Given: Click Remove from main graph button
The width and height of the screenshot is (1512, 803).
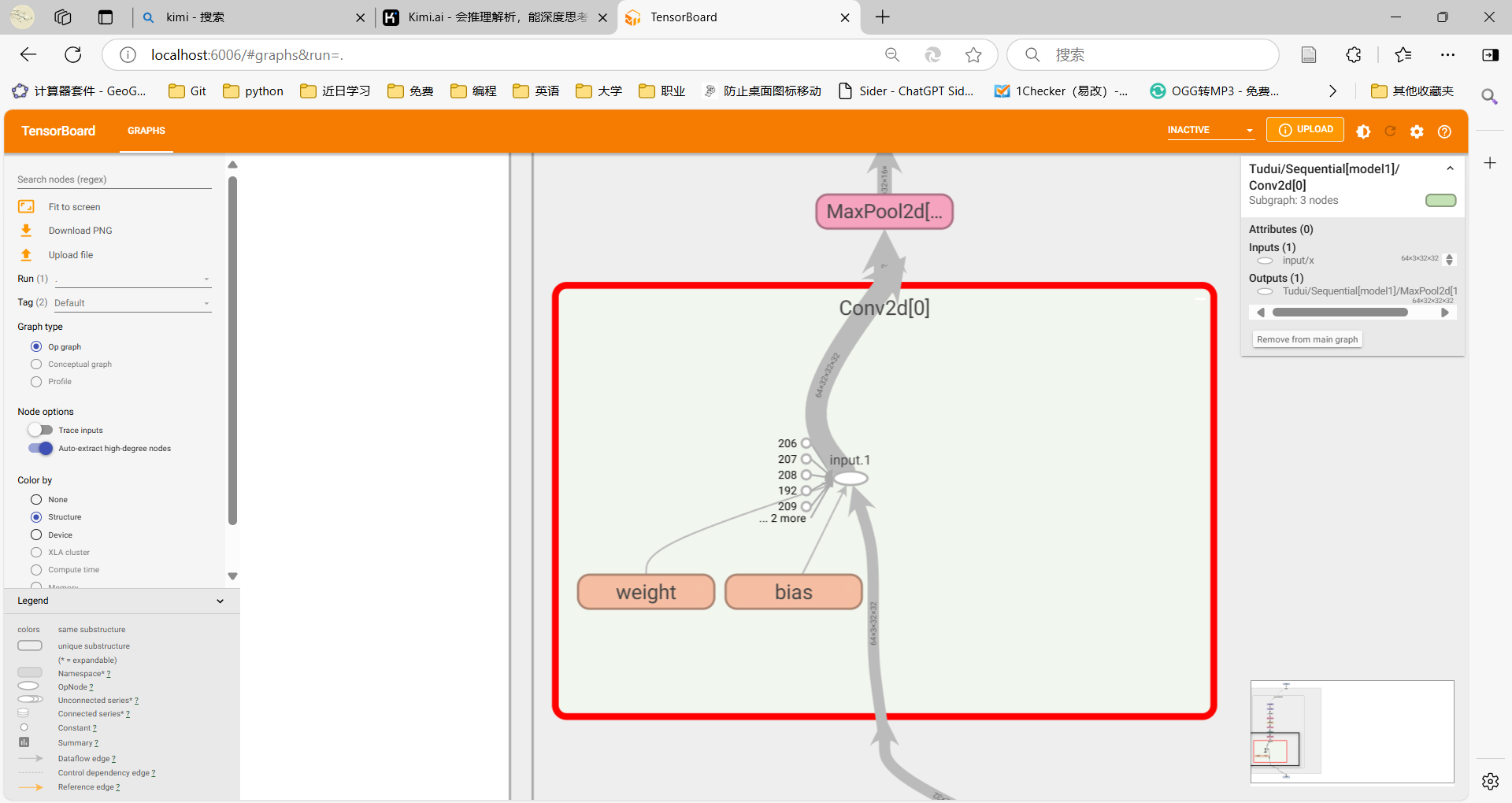Looking at the screenshot, I should [x=1307, y=339].
